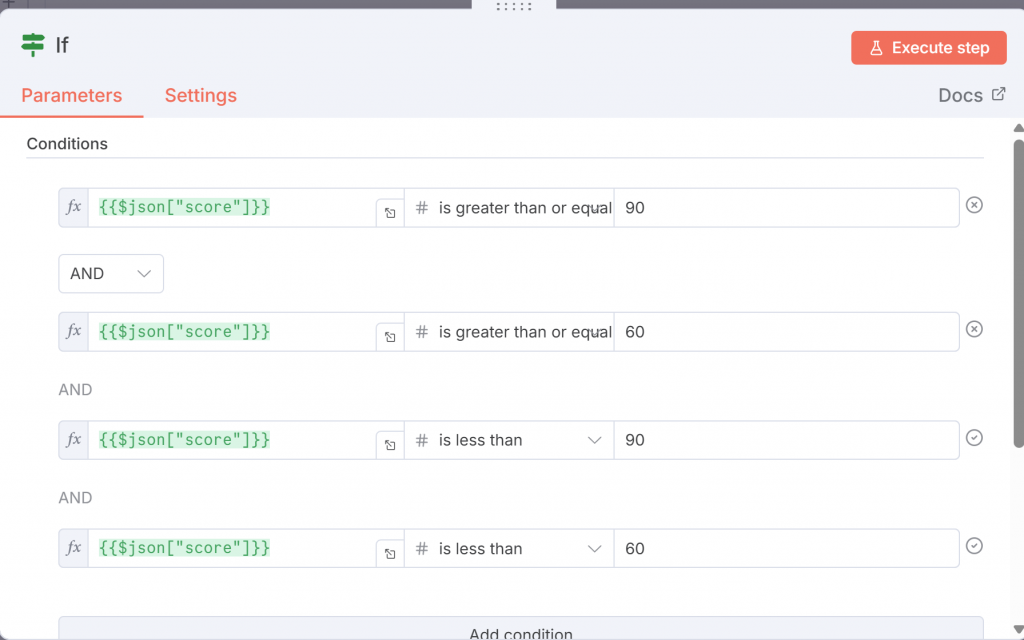
Task: Click the check circle icon on the less than 60 row
Action: pos(974,546)
